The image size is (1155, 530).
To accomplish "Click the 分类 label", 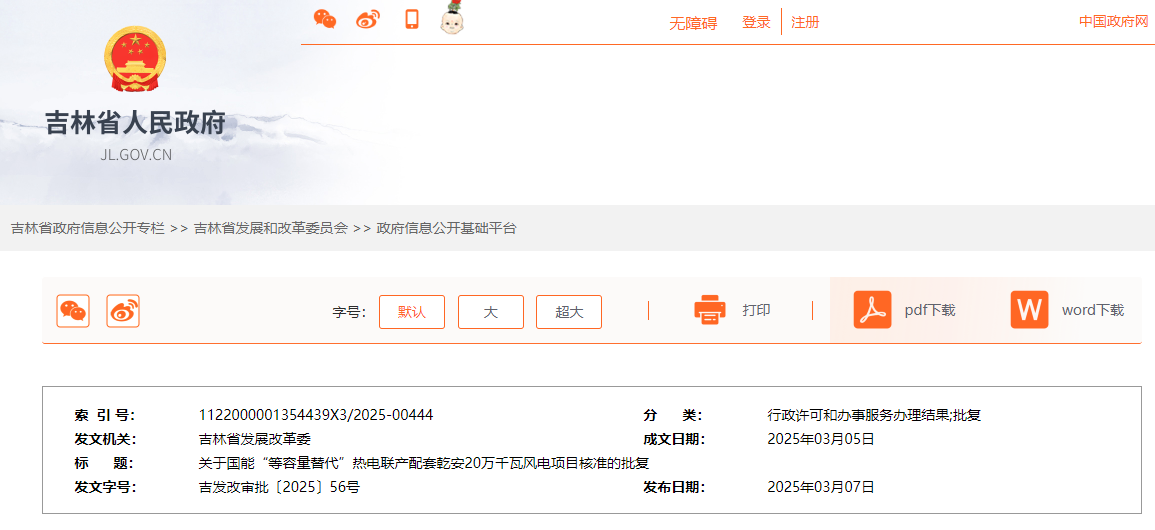I will pyautogui.click(x=673, y=415).
